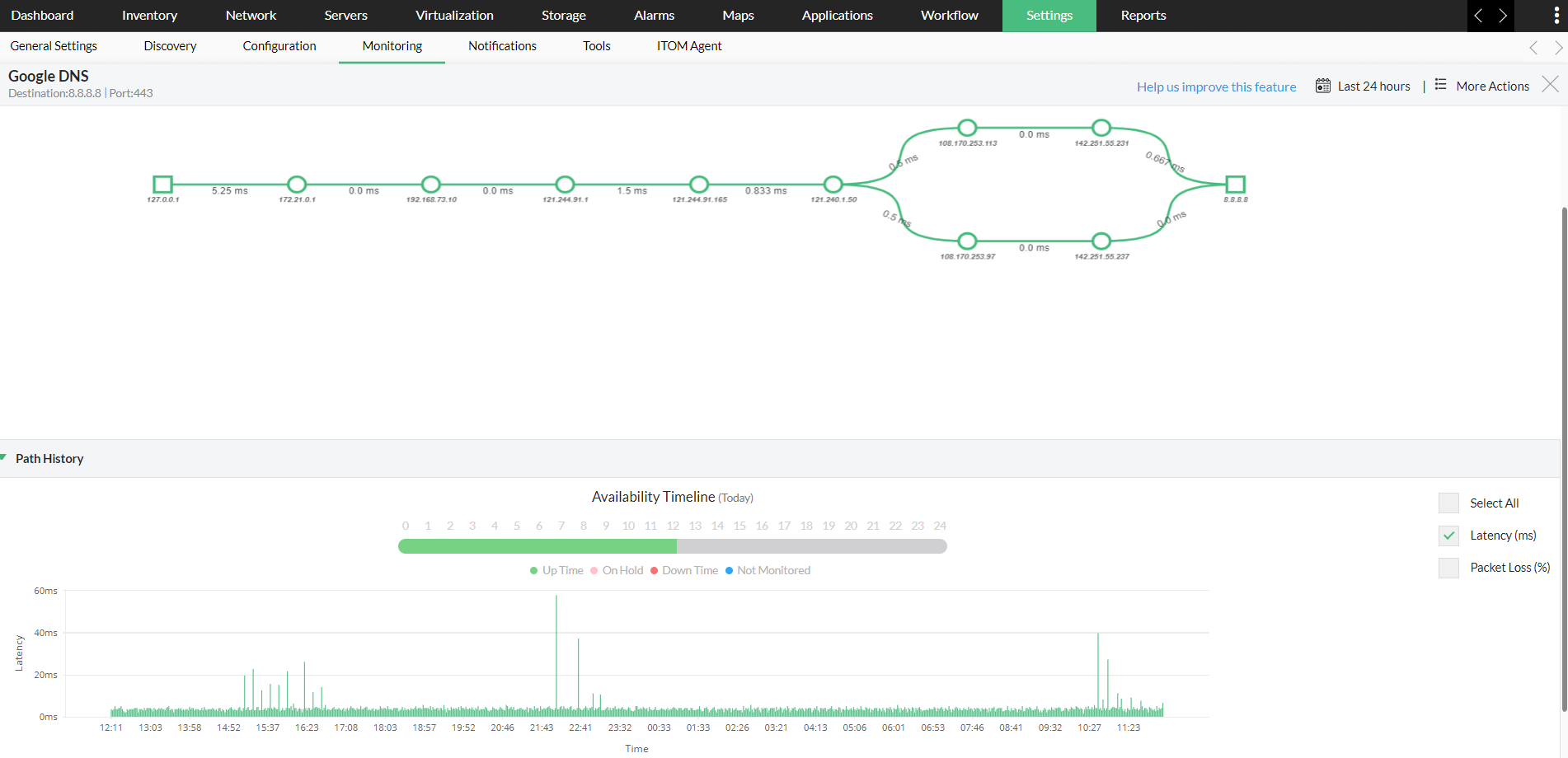Click the More Actions list icon
This screenshot has height=758, width=1568.
coord(1440,85)
